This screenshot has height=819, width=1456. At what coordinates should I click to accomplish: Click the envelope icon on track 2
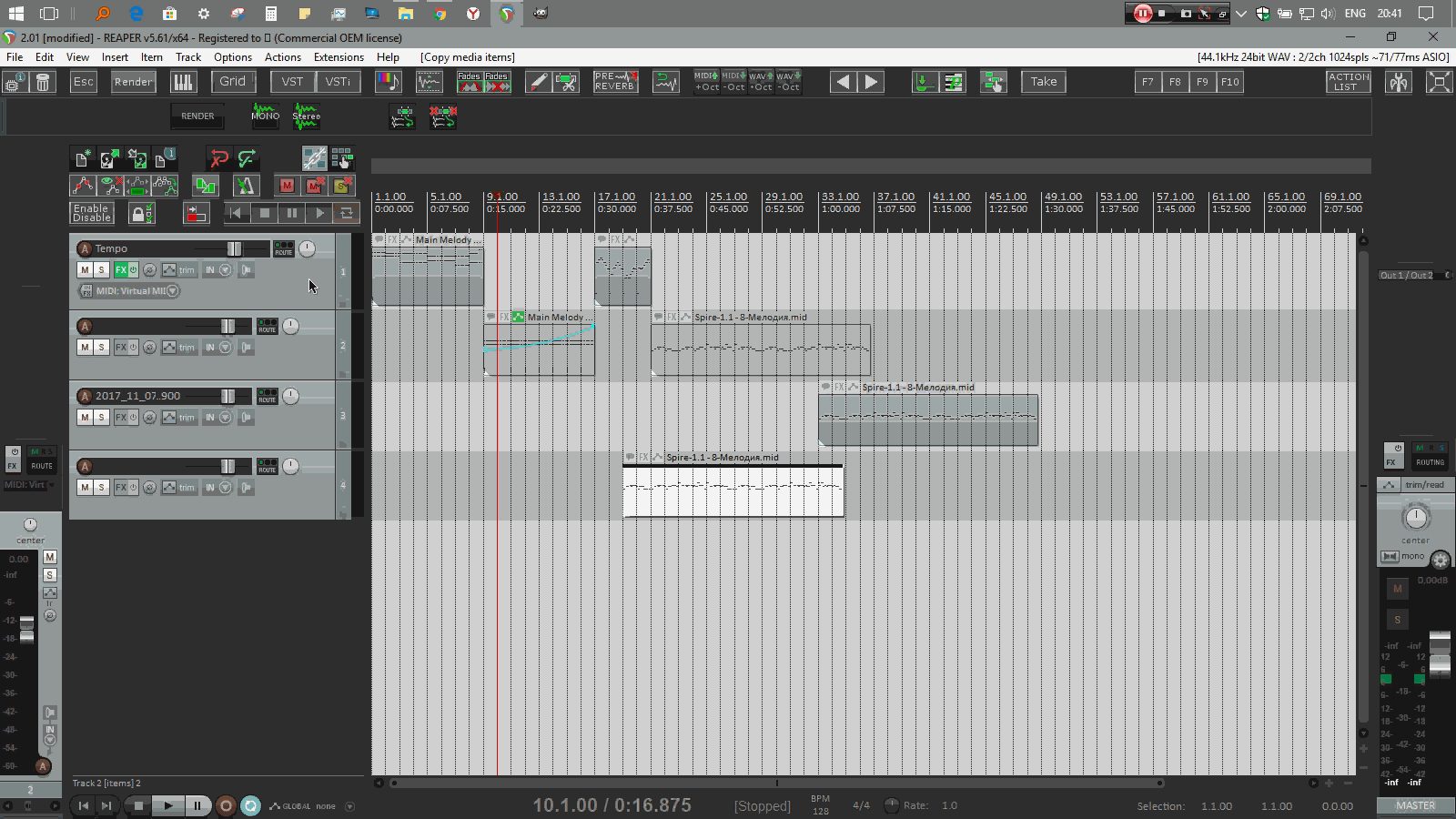point(168,348)
